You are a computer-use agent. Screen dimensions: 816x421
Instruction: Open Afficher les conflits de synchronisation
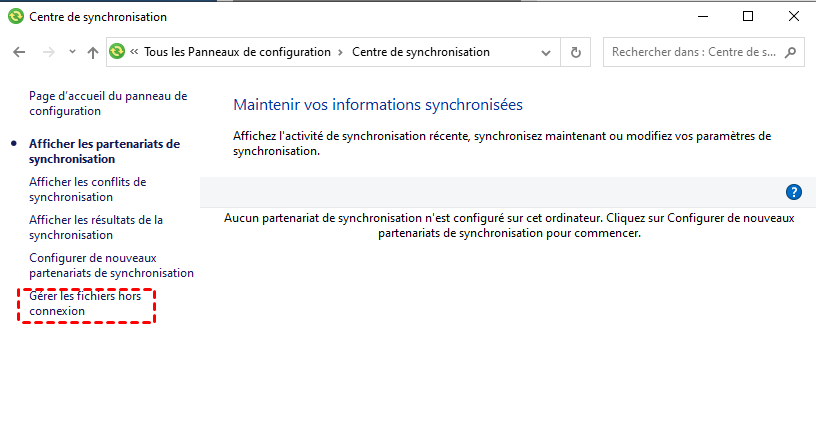(88, 189)
